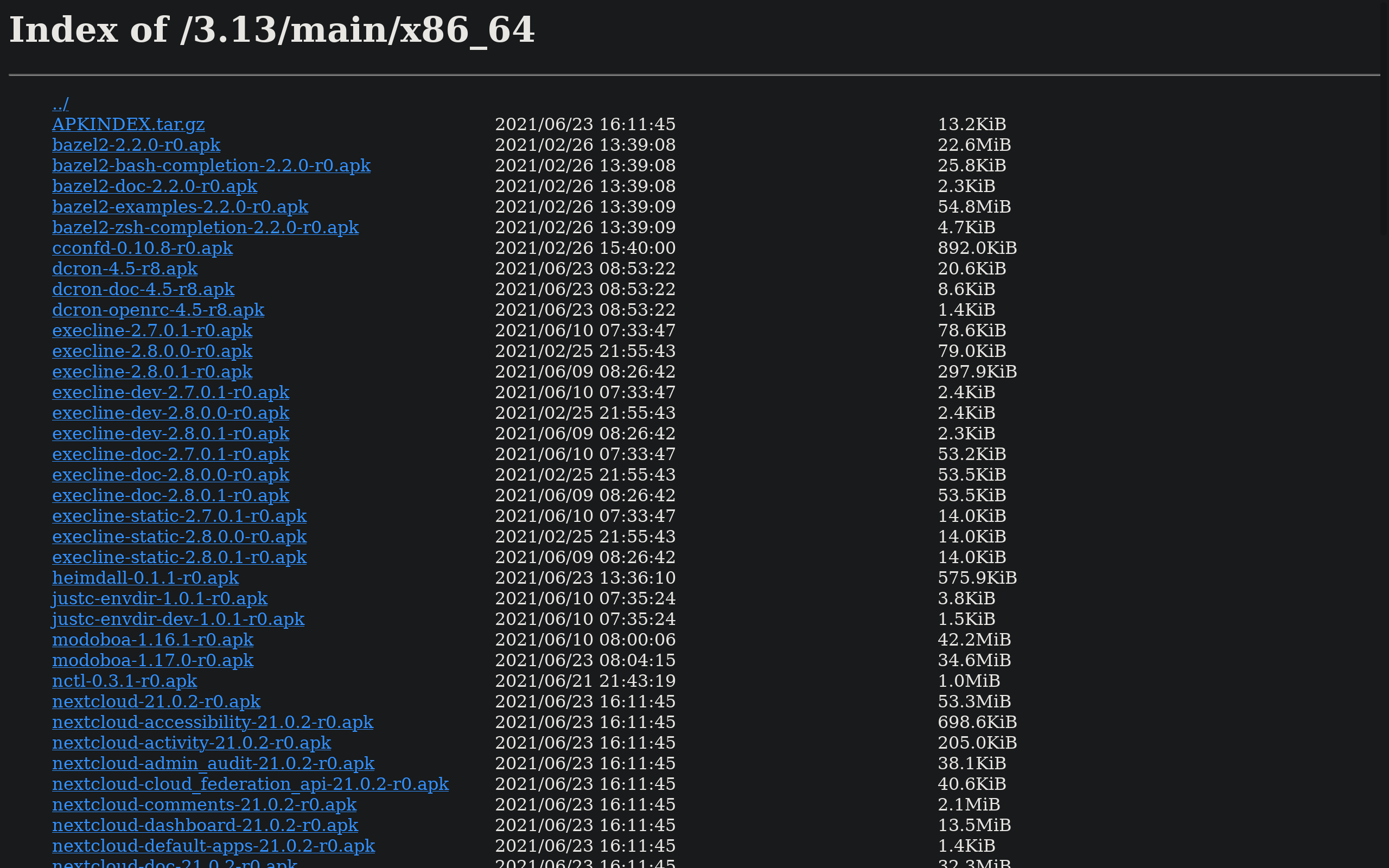
Task: Select nextcloud-default-apps-21.0.2-r0.apk link
Action: (214, 846)
